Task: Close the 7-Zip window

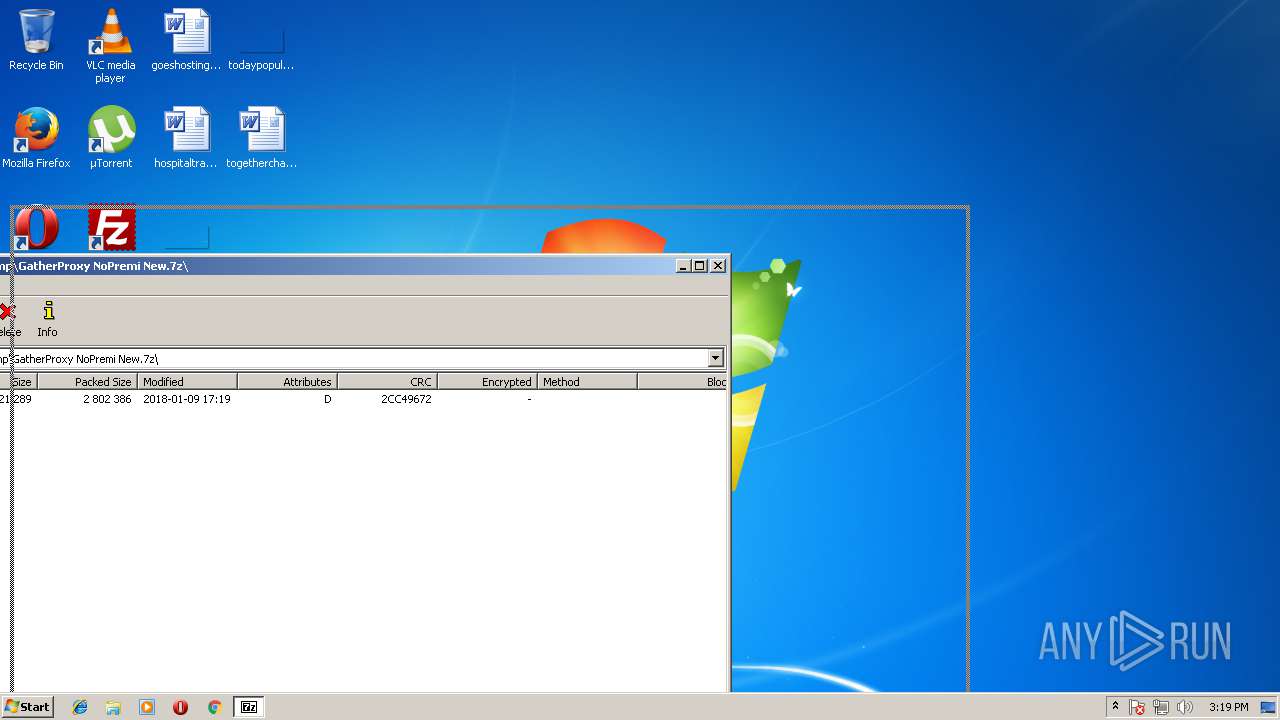Action: [x=718, y=266]
